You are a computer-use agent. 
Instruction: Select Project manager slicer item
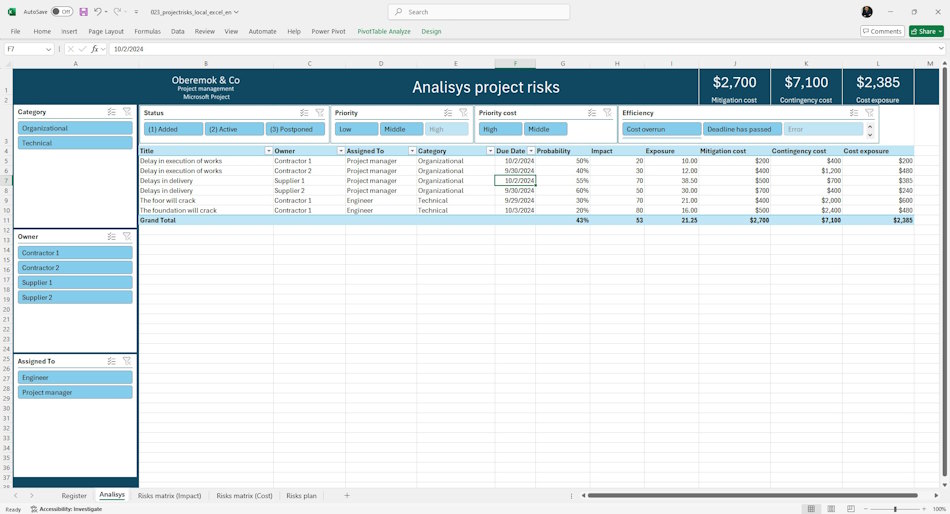(75, 392)
